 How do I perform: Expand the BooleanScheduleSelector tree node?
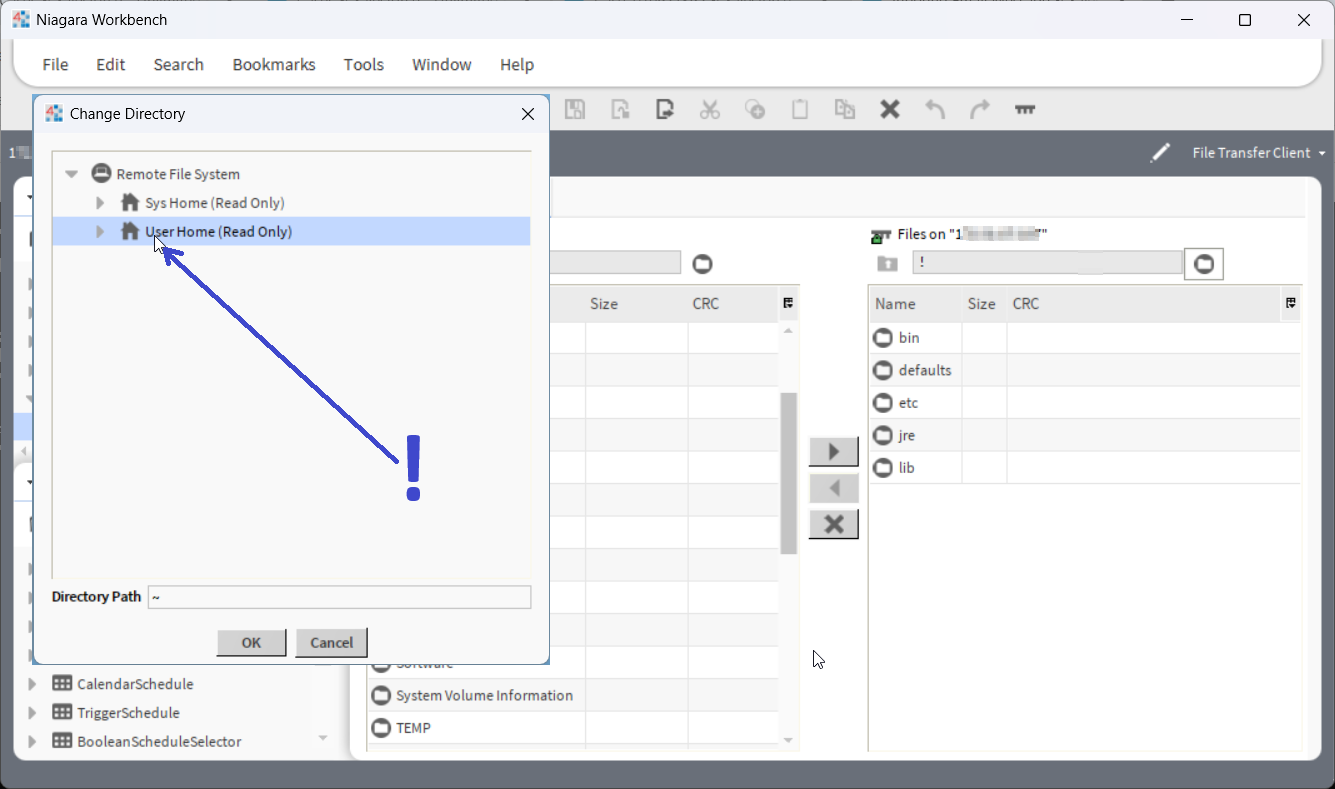tap(32, 742)
